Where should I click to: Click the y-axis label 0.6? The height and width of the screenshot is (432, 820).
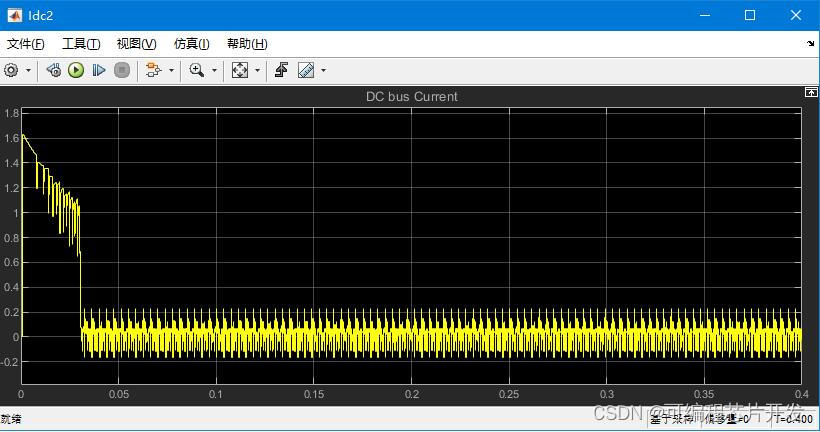[12, 263]
